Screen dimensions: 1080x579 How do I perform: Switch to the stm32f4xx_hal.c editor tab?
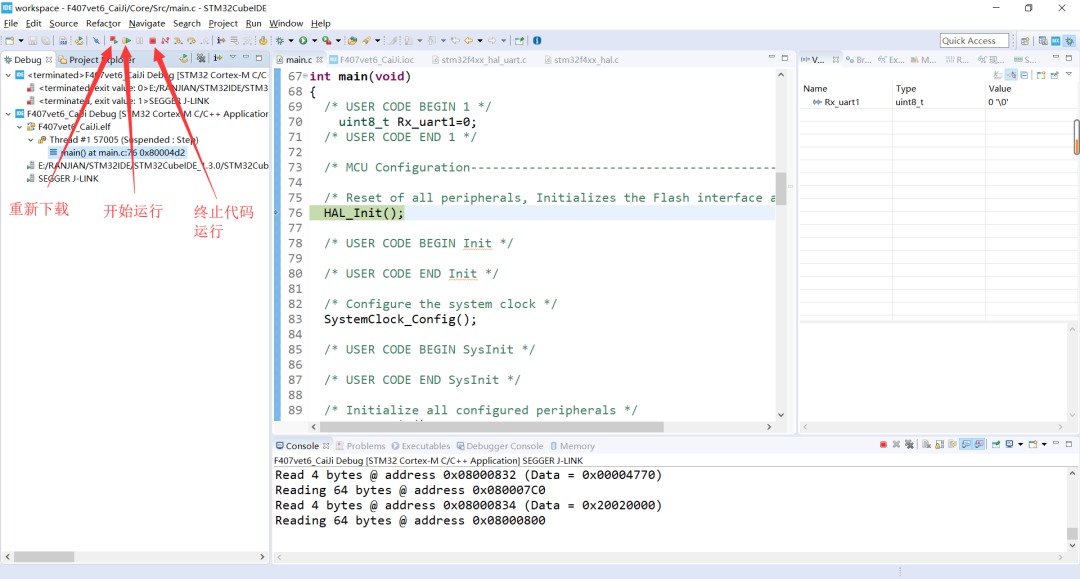pos(581,60)
